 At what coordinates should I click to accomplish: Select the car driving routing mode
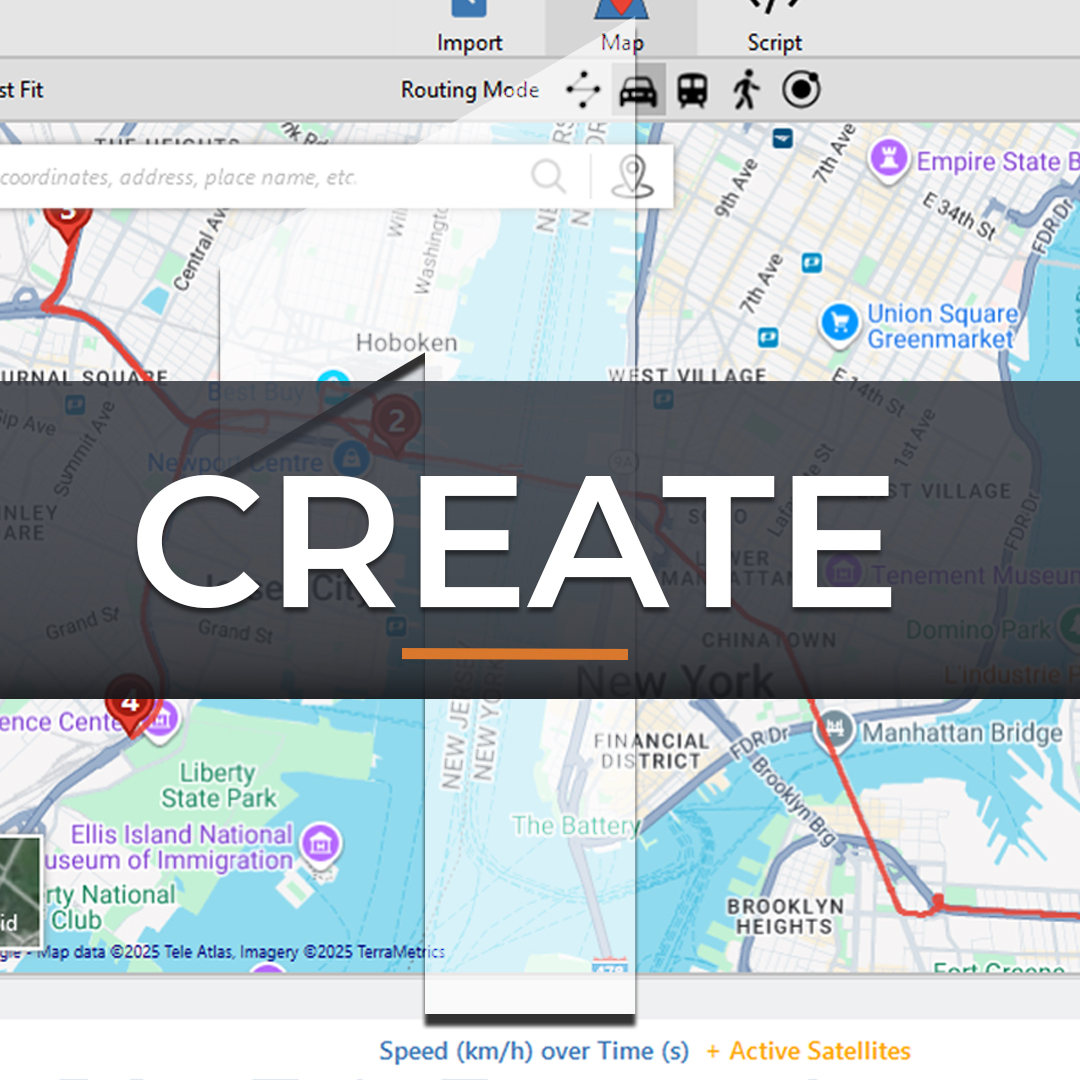638,91
